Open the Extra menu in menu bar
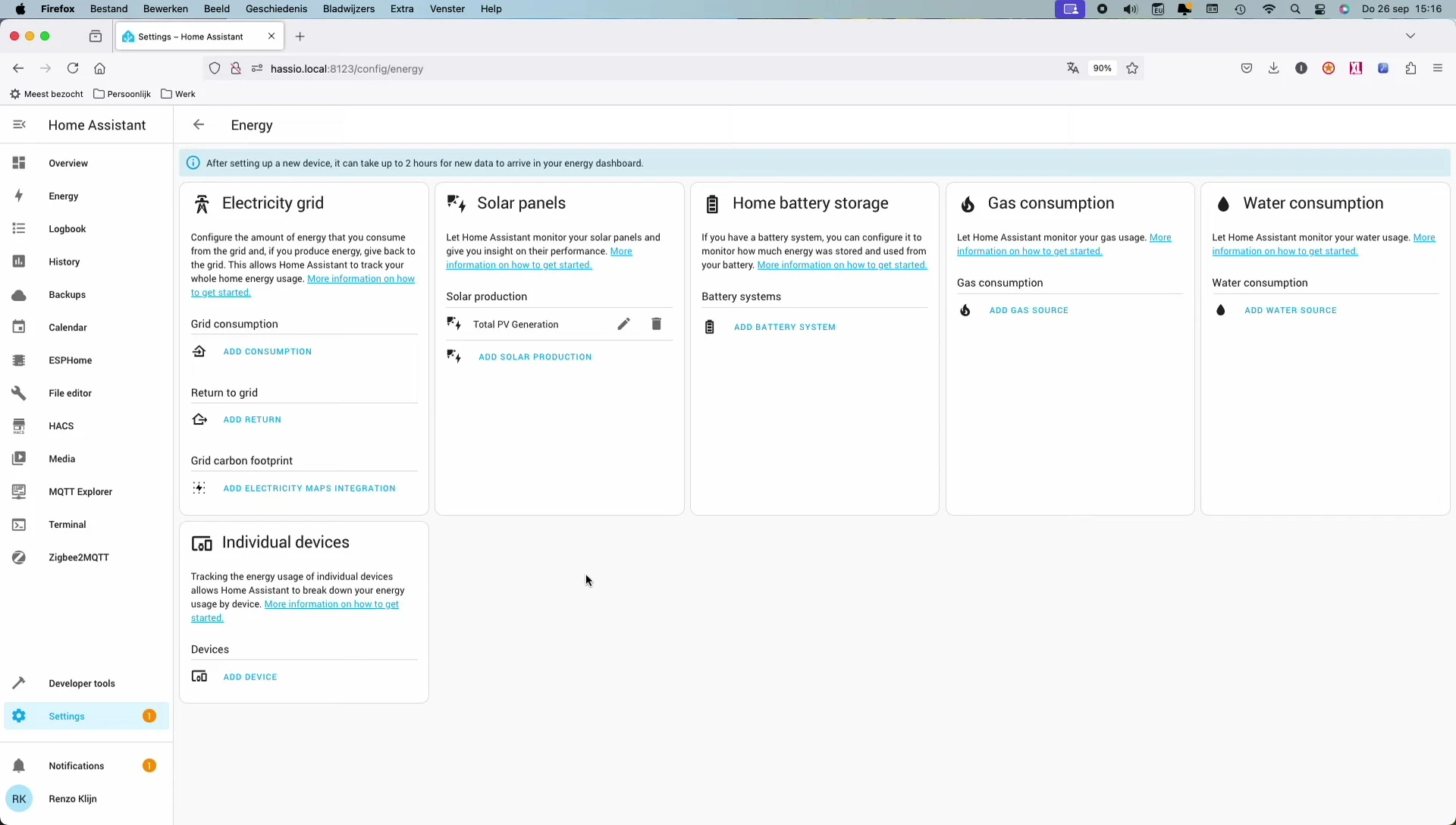 click(x=402, y=9)
